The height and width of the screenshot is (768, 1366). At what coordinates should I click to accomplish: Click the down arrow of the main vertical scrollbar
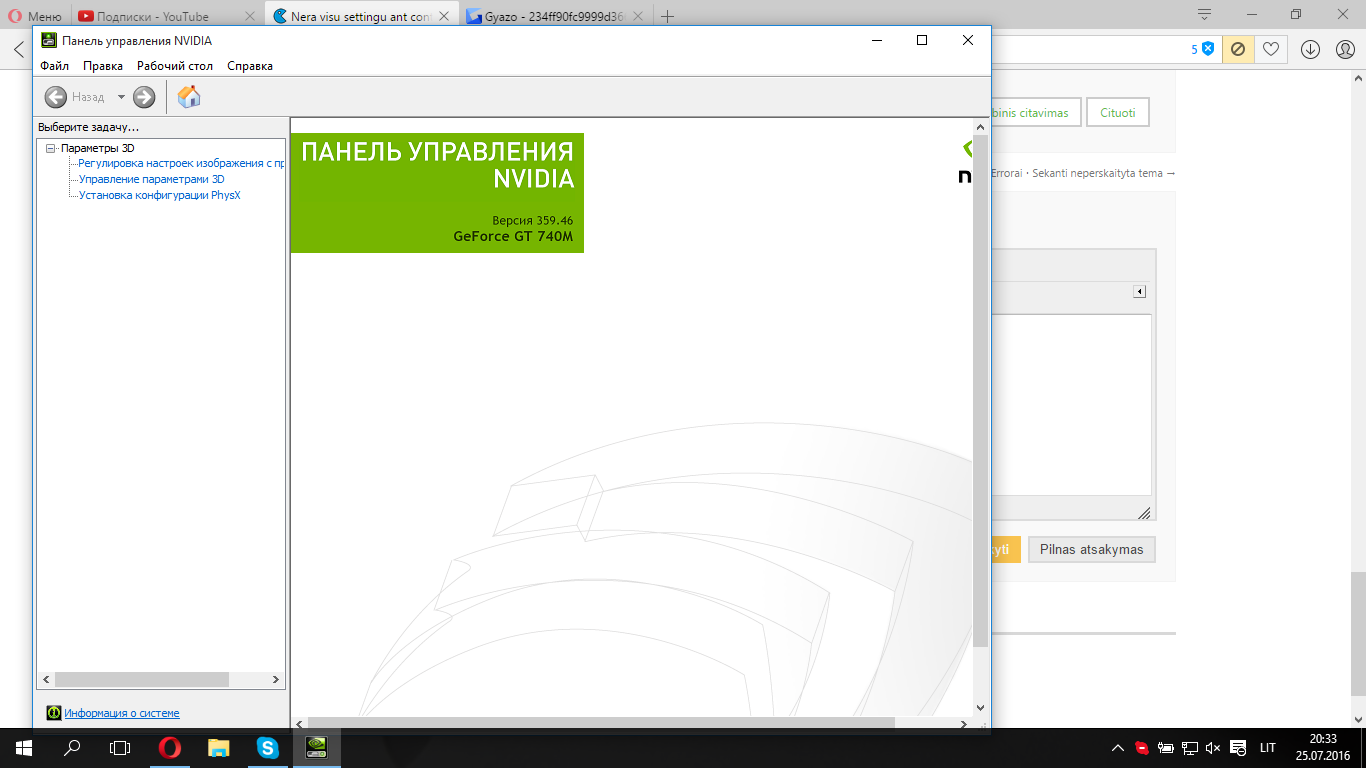coord(980,706)
